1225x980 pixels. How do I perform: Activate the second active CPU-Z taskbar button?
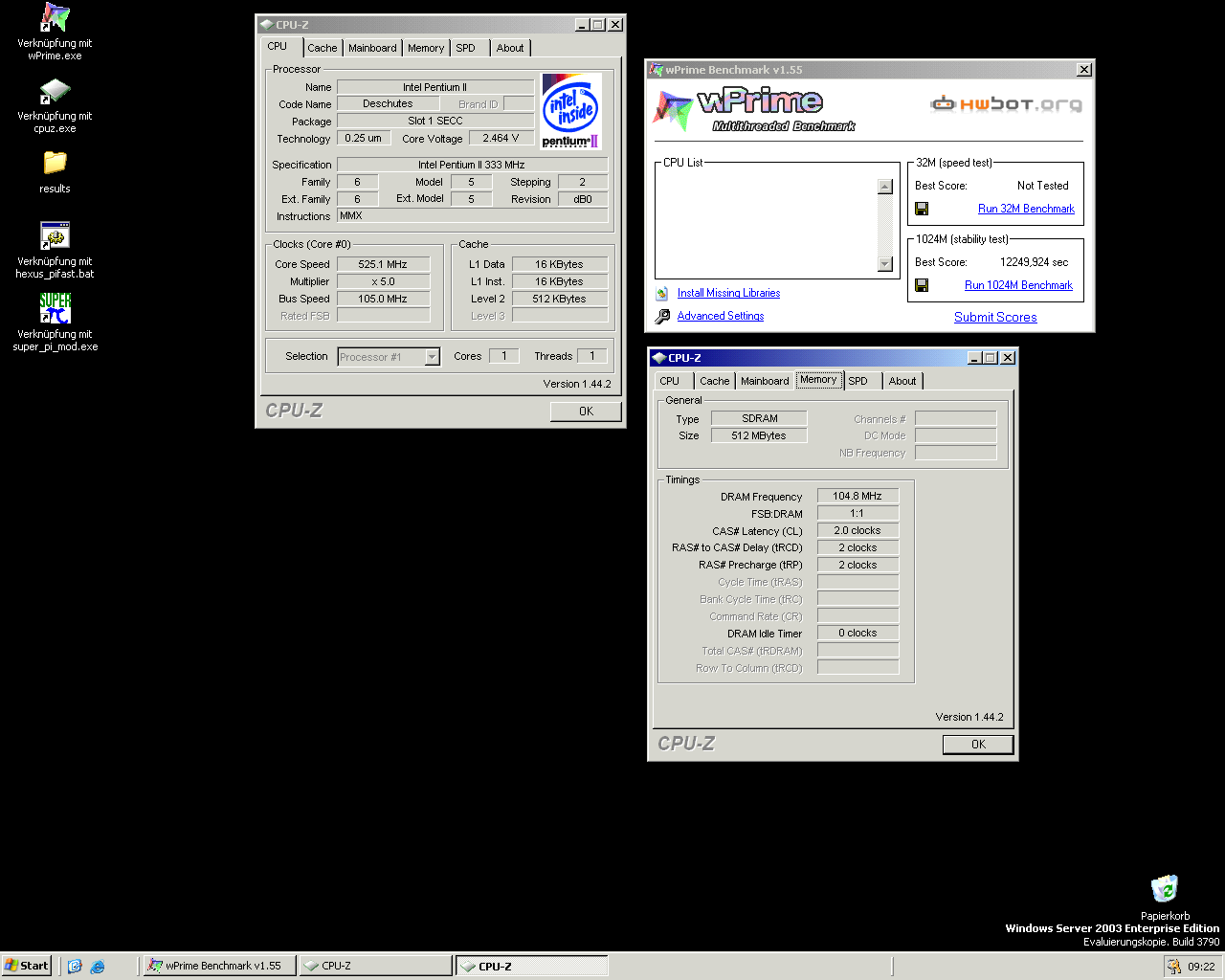pos(531,966)
